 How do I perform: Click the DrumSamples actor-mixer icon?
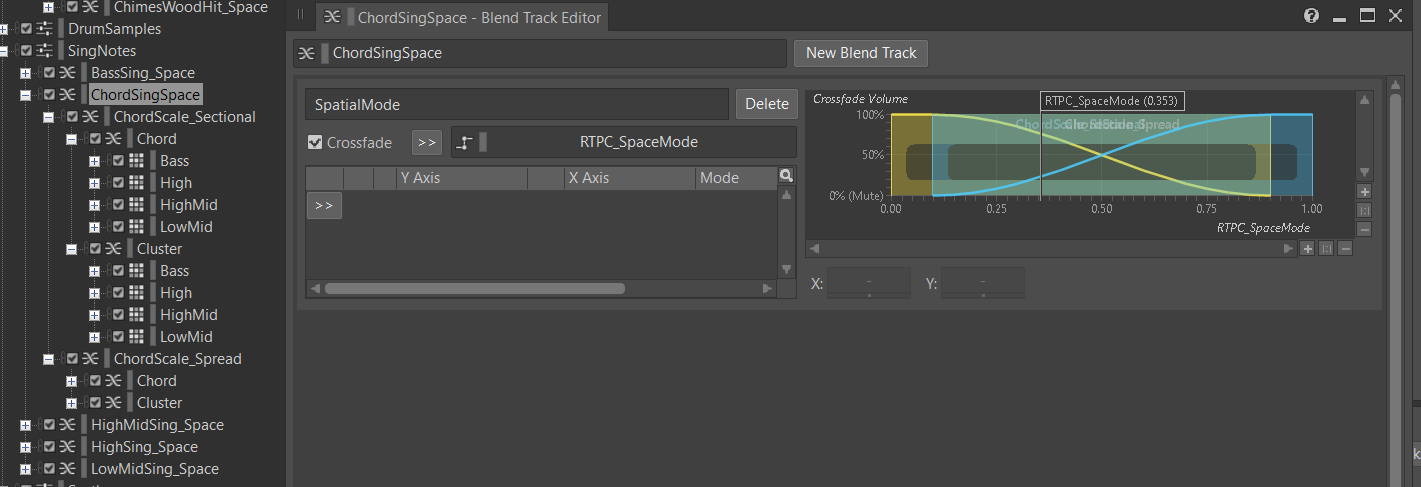click(45, 29)
